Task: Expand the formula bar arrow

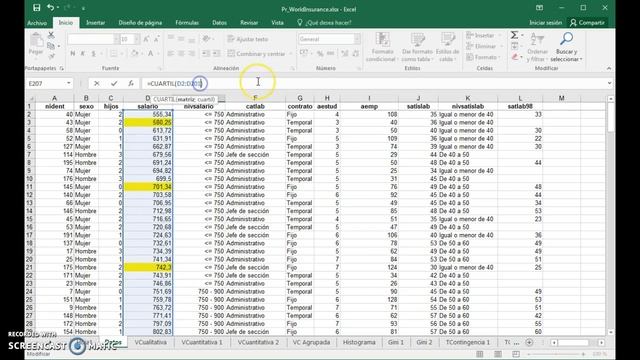Action: click(609, 83)
